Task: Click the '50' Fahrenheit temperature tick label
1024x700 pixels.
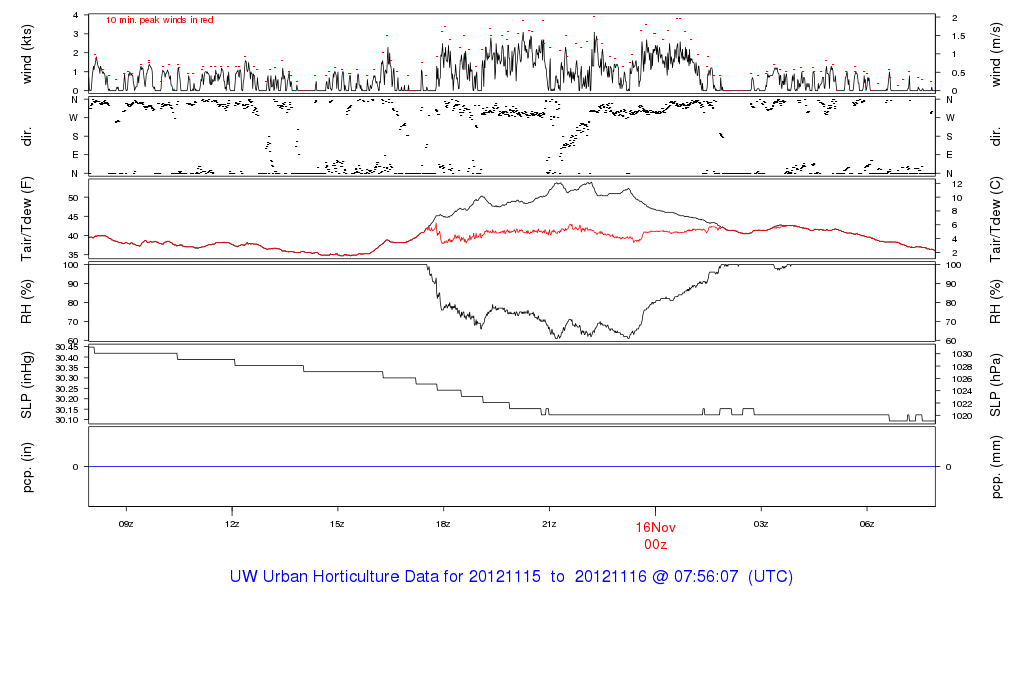Action: pos(73,198)
